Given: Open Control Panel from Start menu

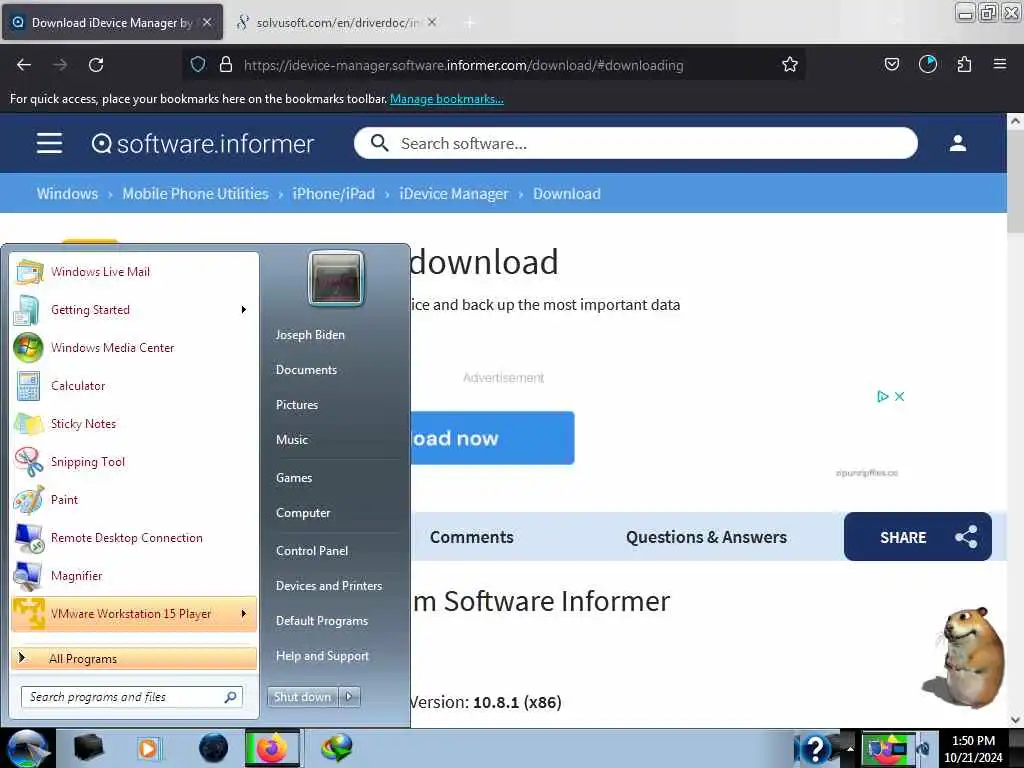Looking at the screenshot, I should [312, 551].
